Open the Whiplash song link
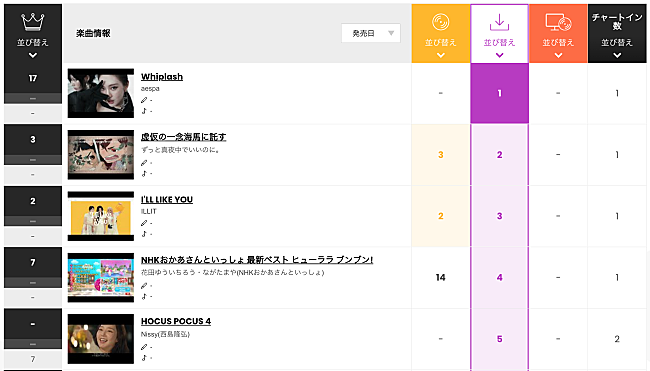This screenshot has height=371, width=650. 162,77
